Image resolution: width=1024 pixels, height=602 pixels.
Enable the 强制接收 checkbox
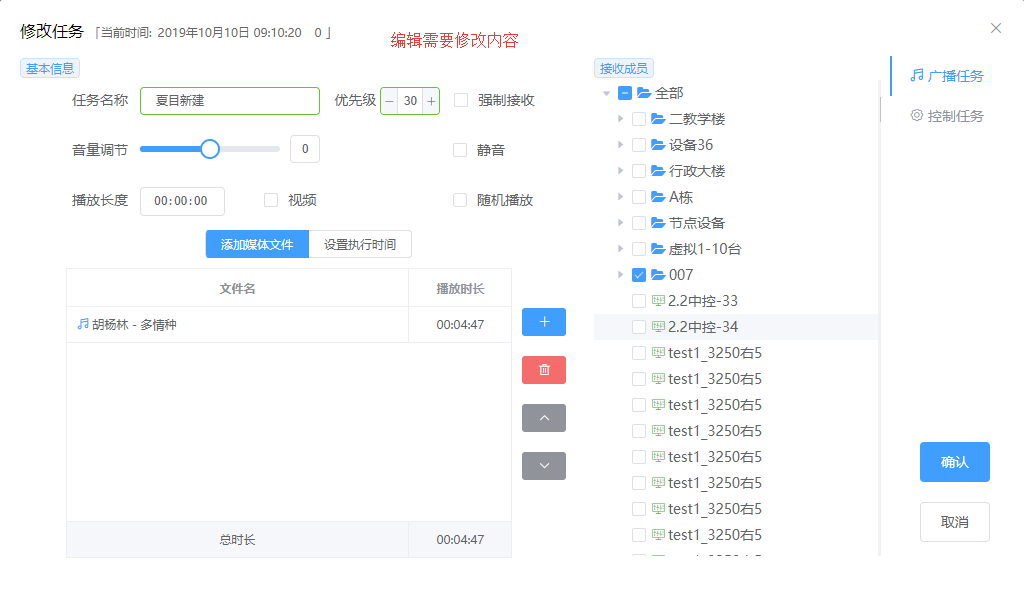[x=461, y=100]
